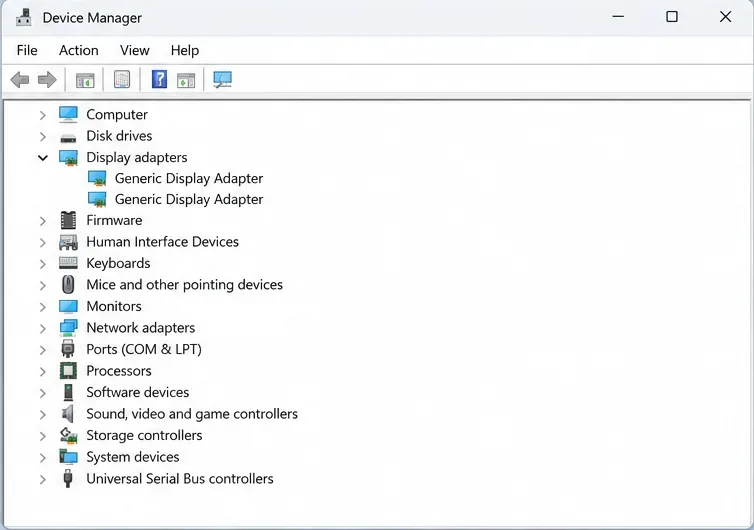The height and width of the screenshot is (530, 754).
Task: Click Scan for hardware changes icon
Action: (223, 80)
